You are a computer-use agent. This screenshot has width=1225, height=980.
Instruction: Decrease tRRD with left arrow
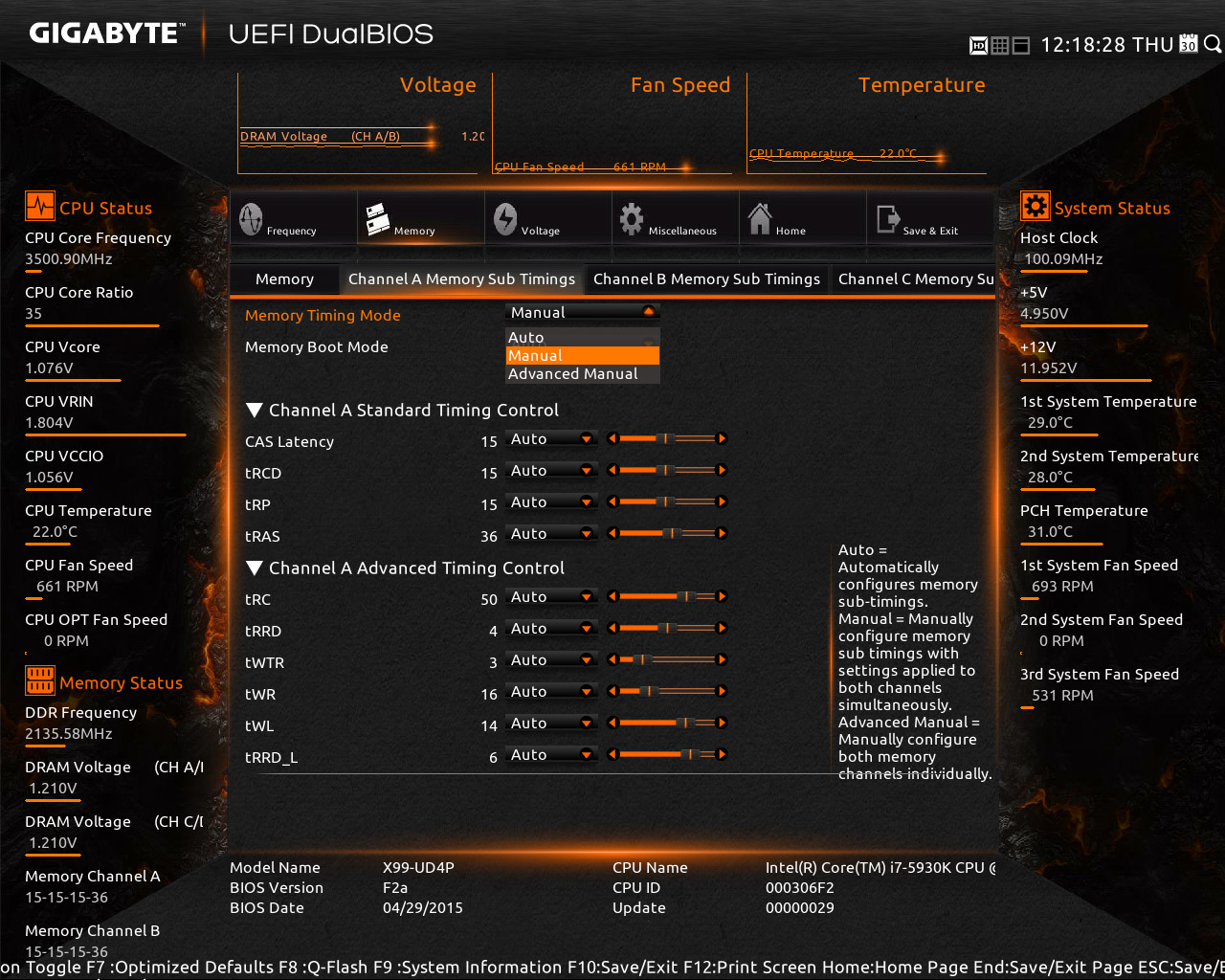coord(612,628)
